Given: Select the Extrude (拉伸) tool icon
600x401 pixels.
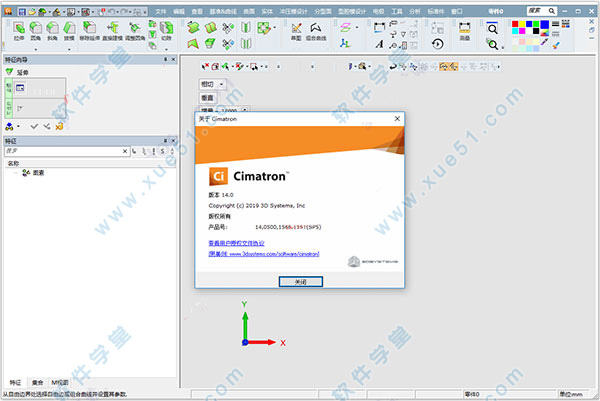Looking at the screenshot, I should coord(19,28).
